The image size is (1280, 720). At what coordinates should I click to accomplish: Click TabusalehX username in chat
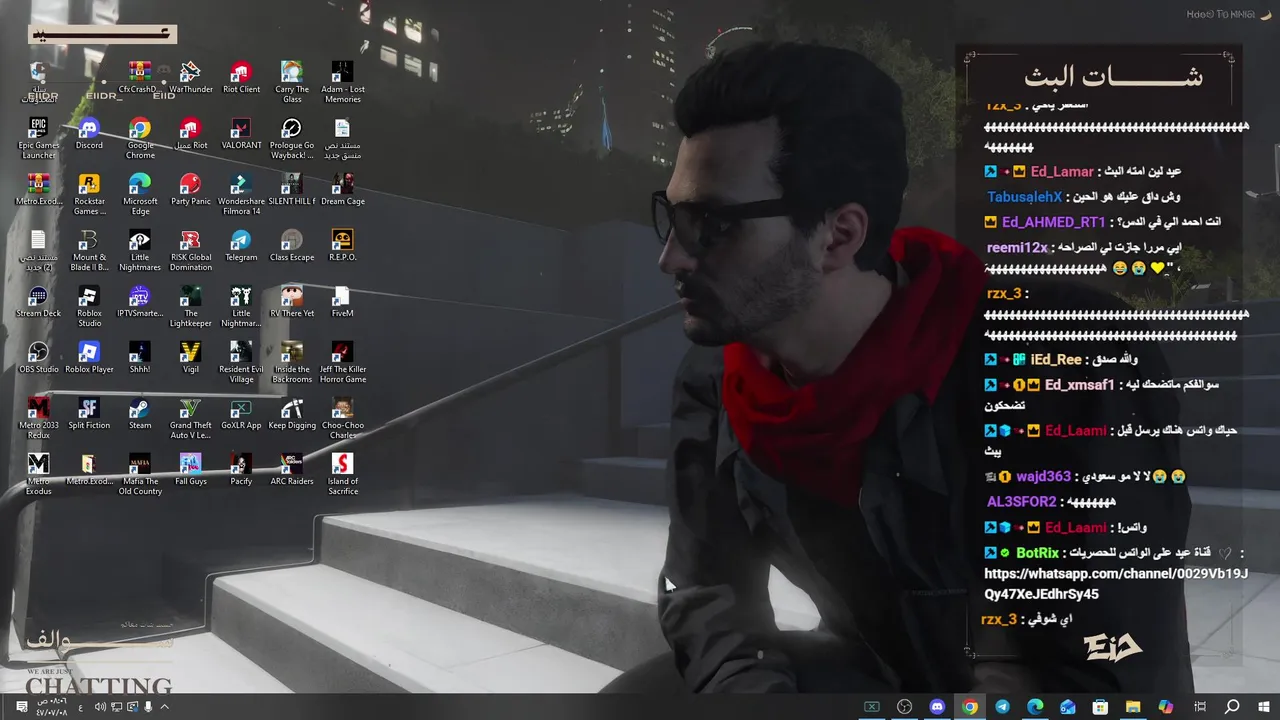click(x=1024, y=197)
